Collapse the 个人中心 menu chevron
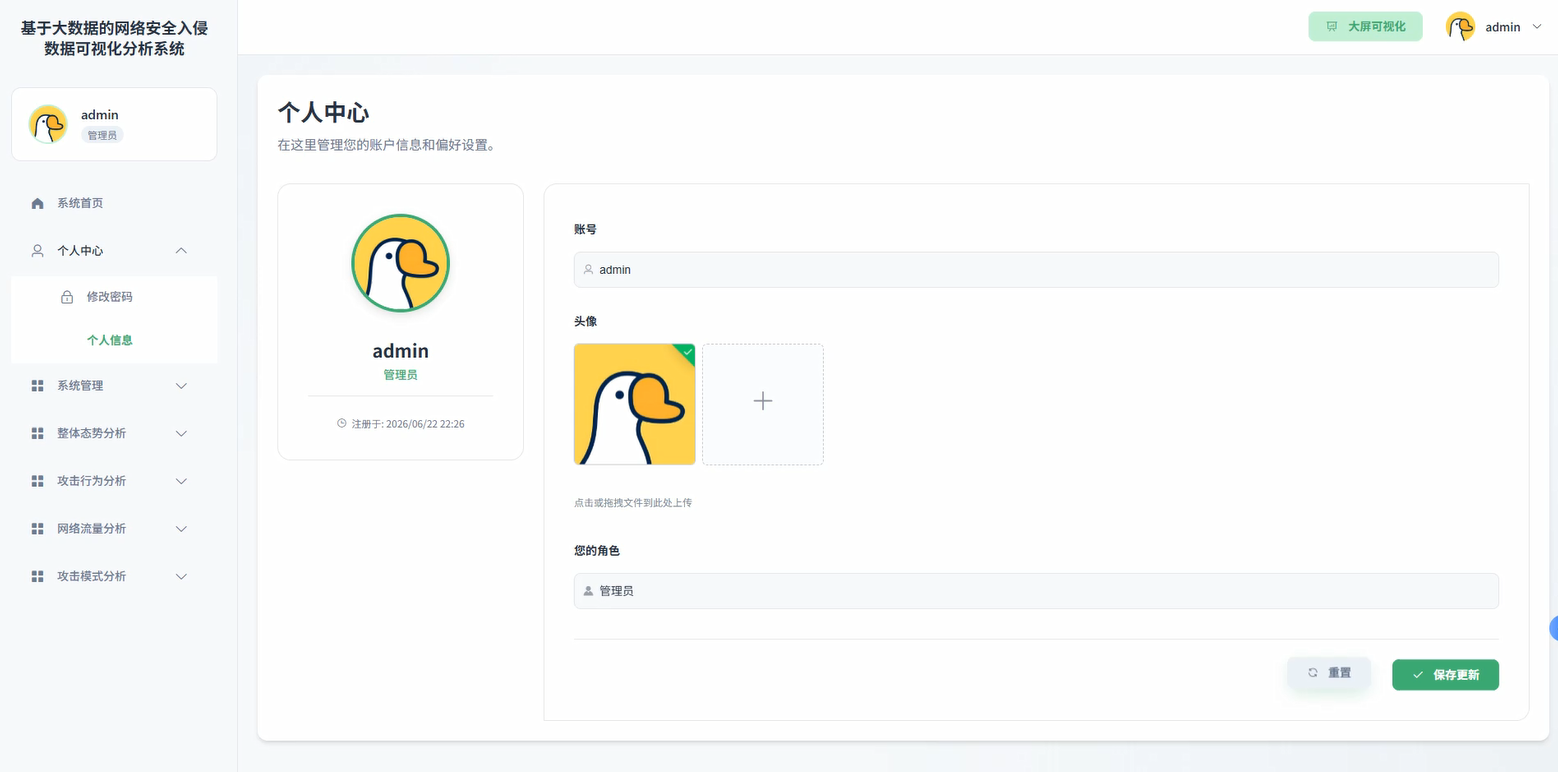The height and width of the screenshot is (772, 1558). pyautogui.click(x=181, y=251)
